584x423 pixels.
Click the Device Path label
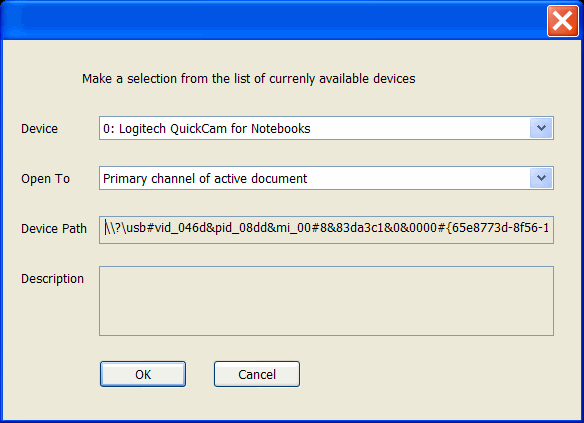coord(54,229)
